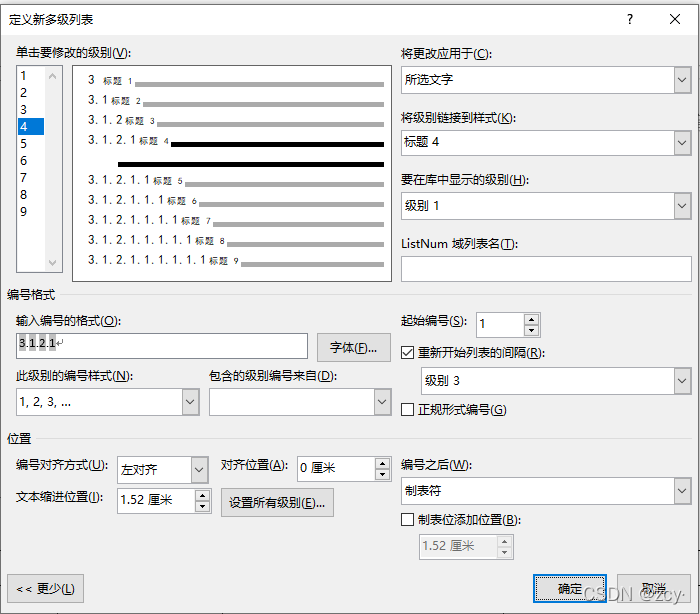
Task: Click the ListNum 域列表名 text field
Action: (x=546, y=269)
